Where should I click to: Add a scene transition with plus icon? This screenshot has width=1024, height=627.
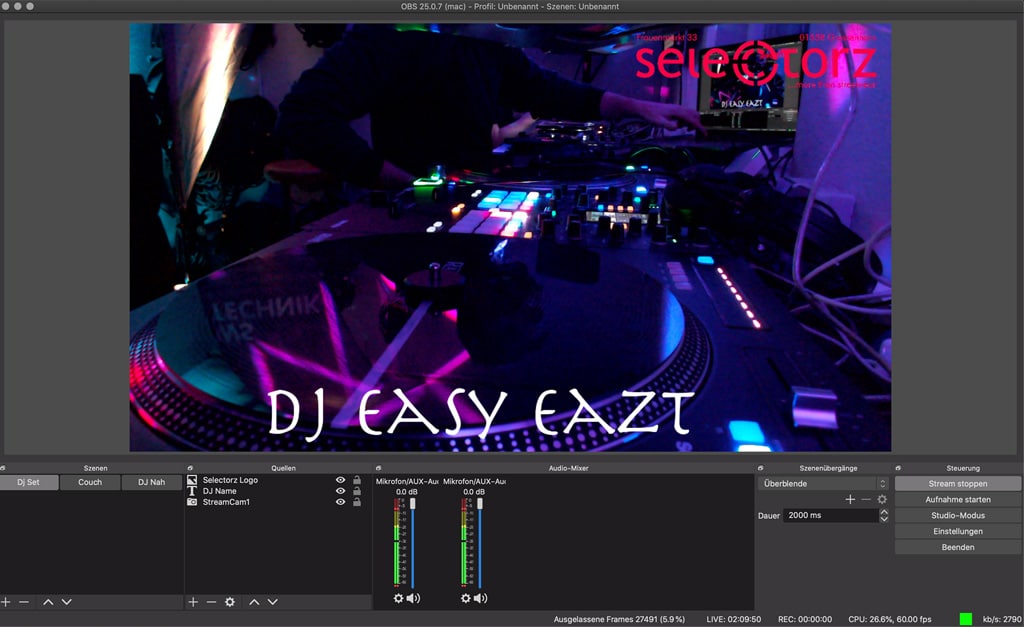850,499
